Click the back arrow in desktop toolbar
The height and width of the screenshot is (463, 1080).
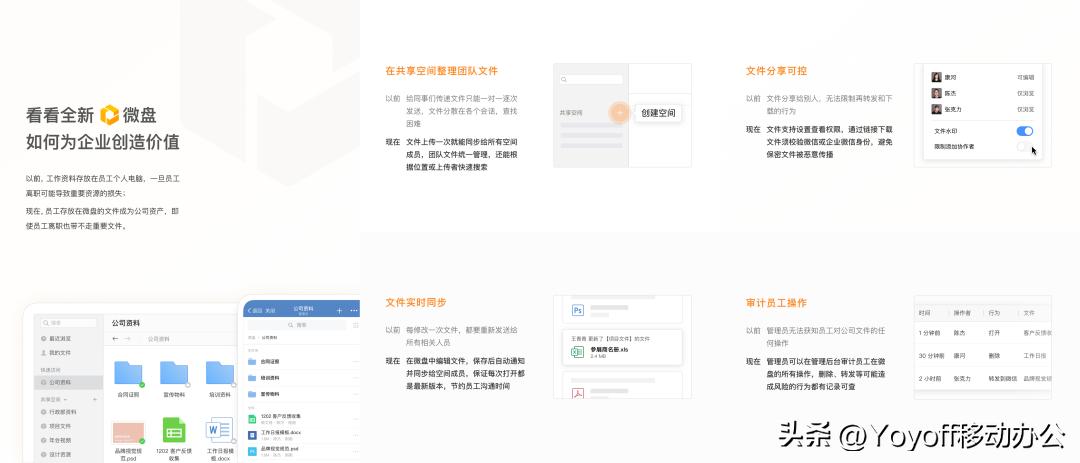(115, 338)
